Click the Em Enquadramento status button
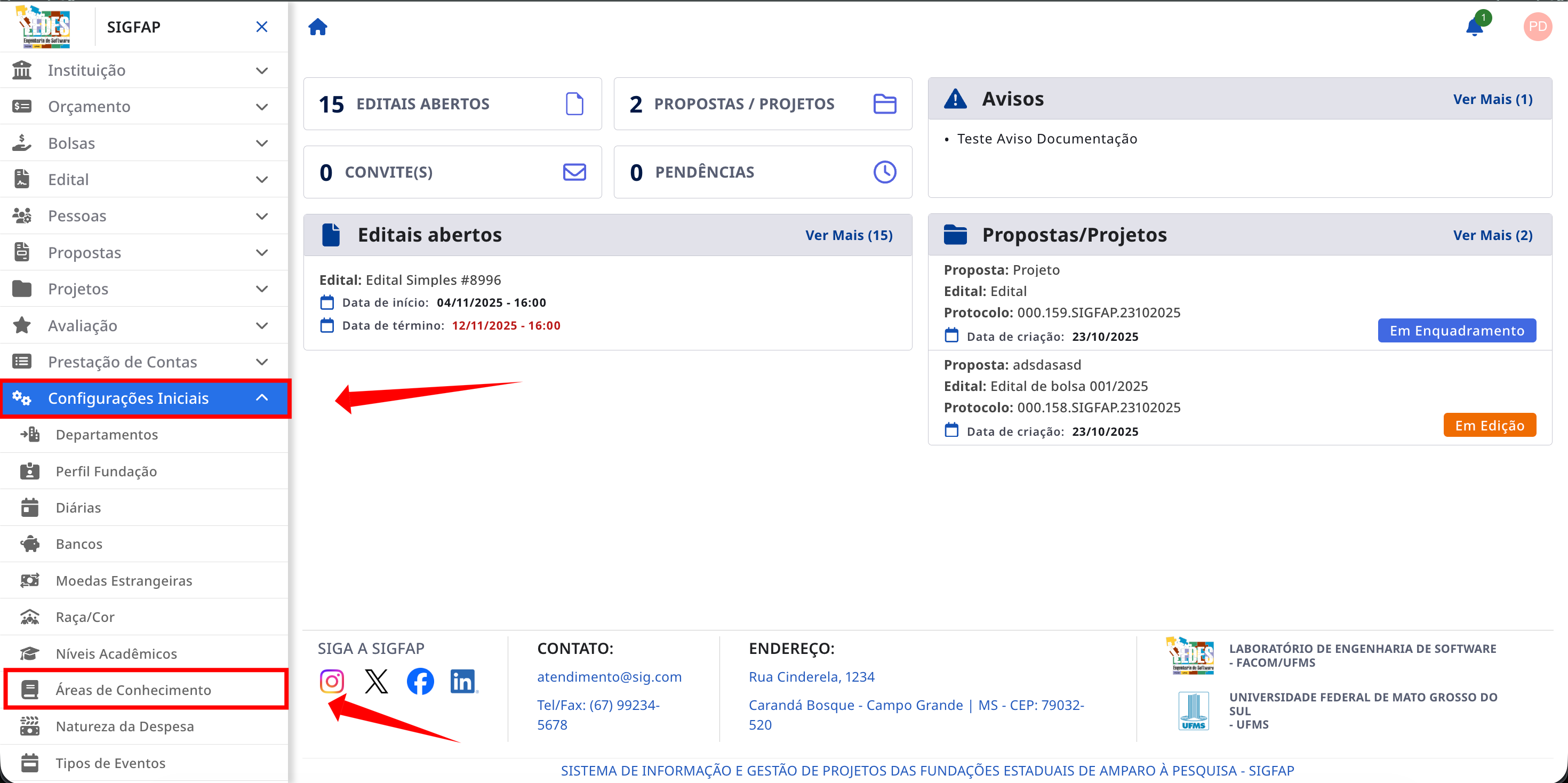Viewport: 1568px width, 783px height. [x=1457, y=331]
